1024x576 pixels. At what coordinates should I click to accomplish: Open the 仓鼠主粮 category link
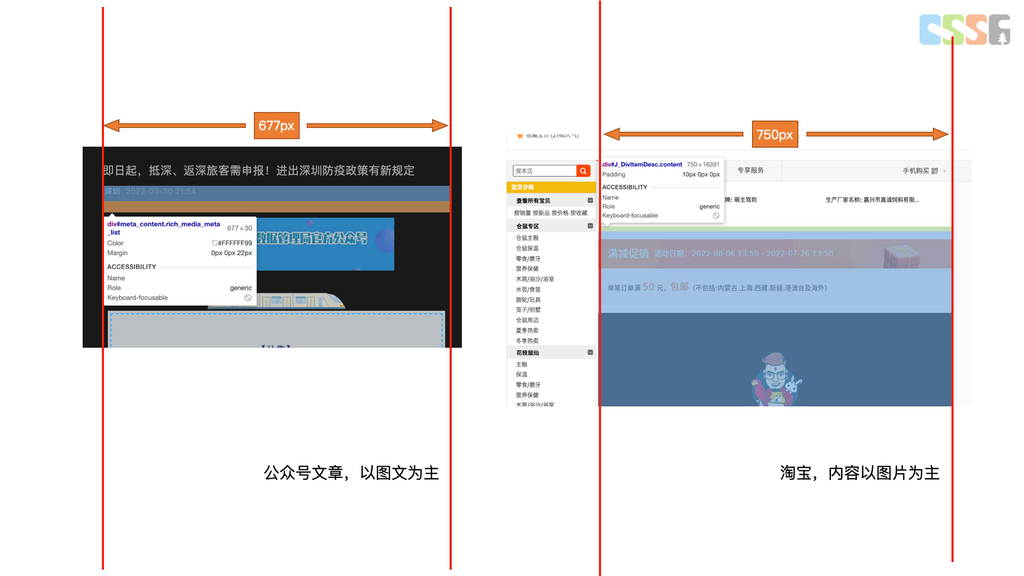click(x=527, y=238)
